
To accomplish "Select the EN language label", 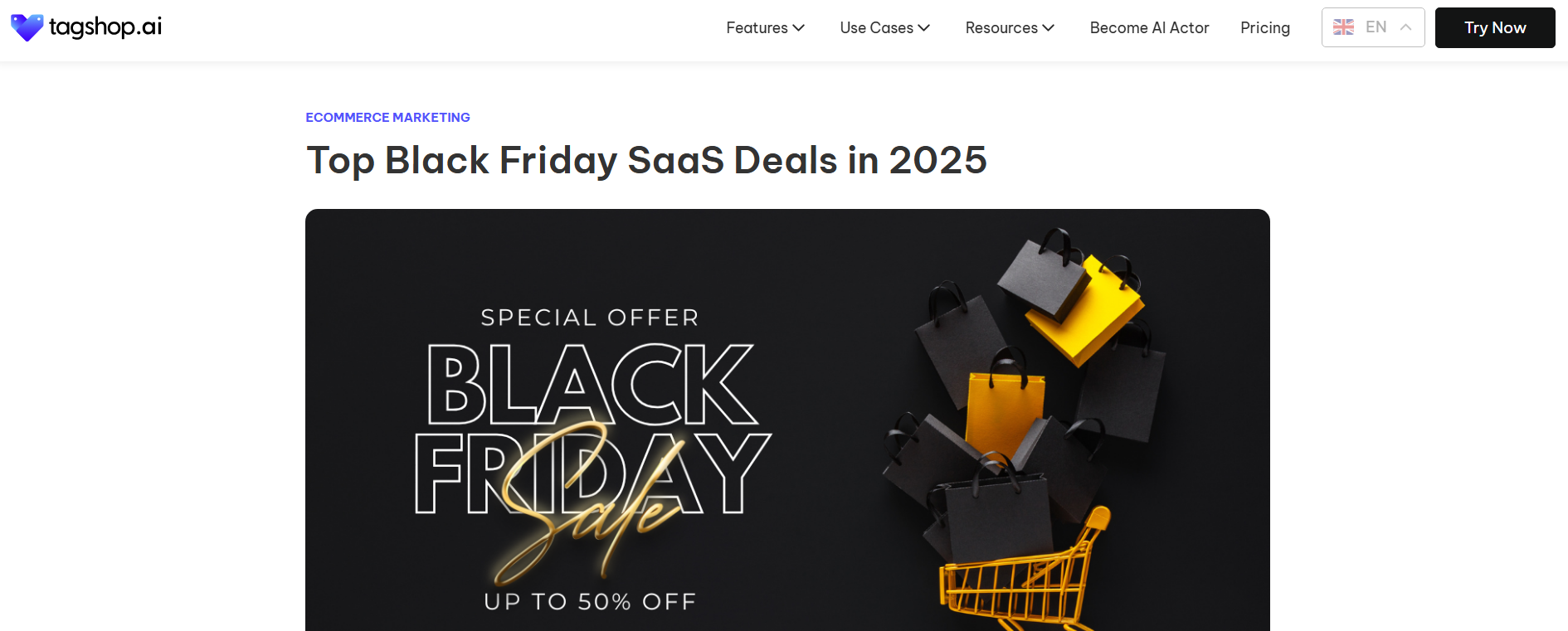I will click(x=1376, y=27).
